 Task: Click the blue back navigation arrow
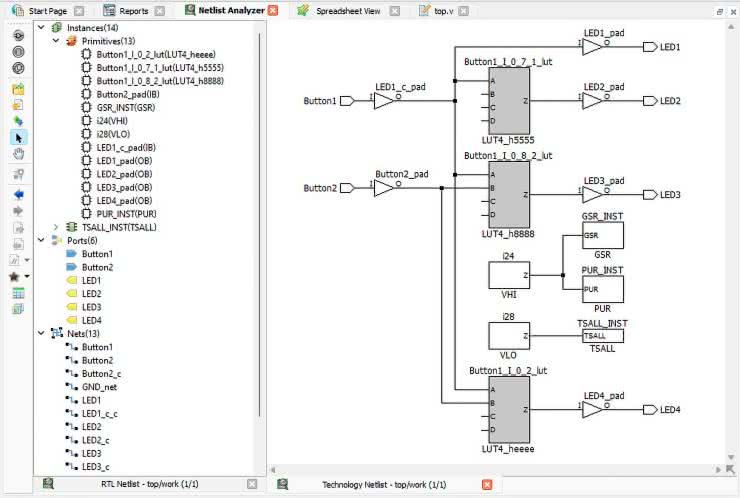tap(18, 195)
